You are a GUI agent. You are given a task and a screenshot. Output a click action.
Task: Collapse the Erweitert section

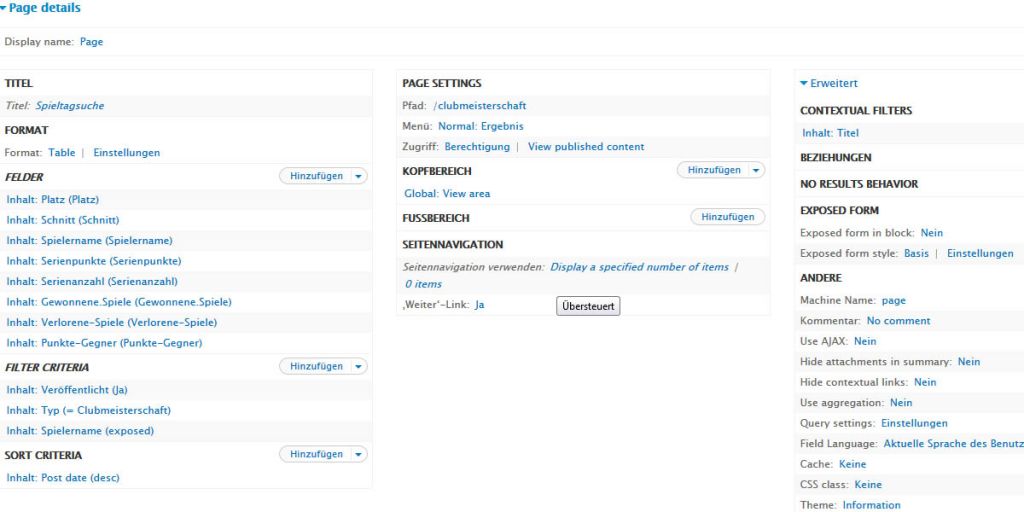(x=828, y=84)
